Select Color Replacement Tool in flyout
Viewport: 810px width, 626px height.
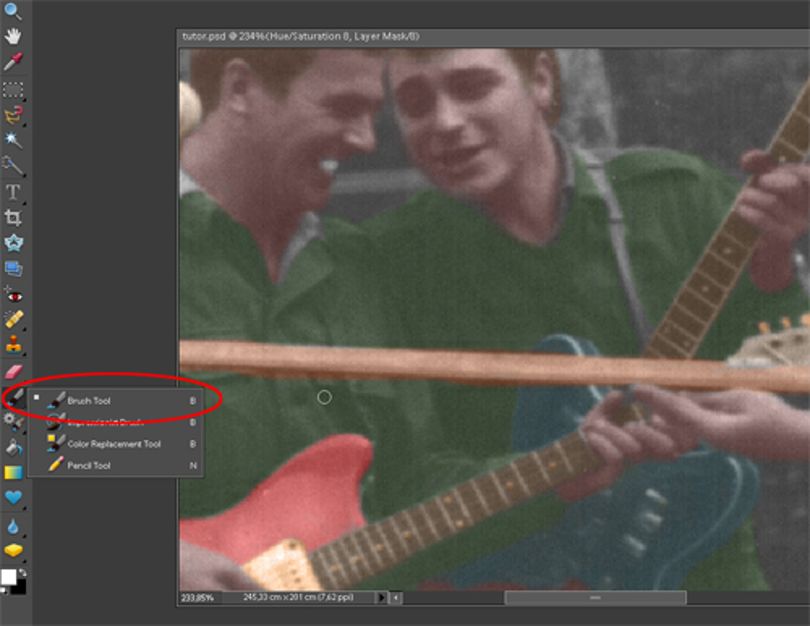click(115, 444)
